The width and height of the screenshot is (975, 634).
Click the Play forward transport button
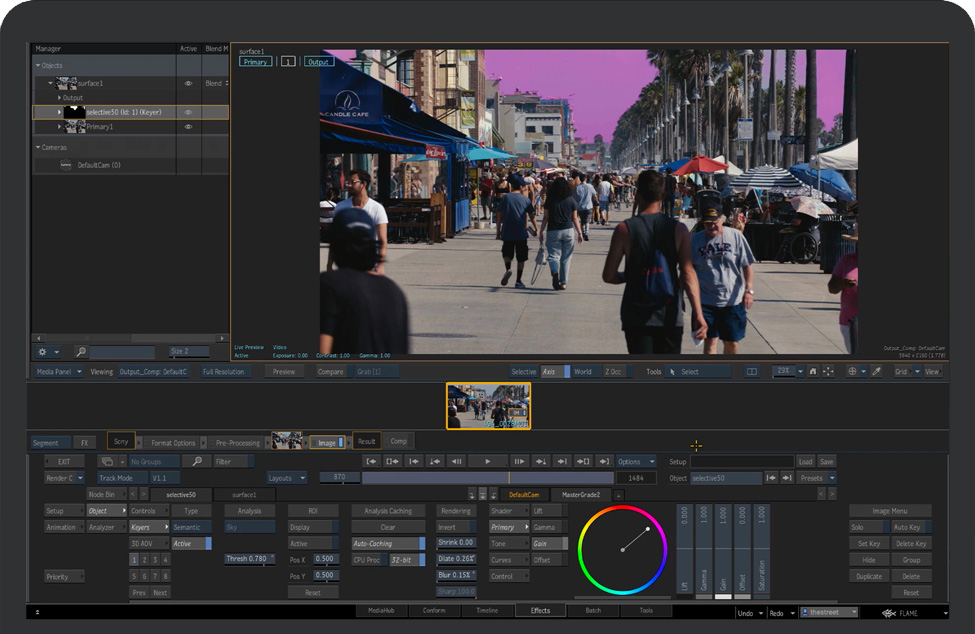tap(488, 461)
